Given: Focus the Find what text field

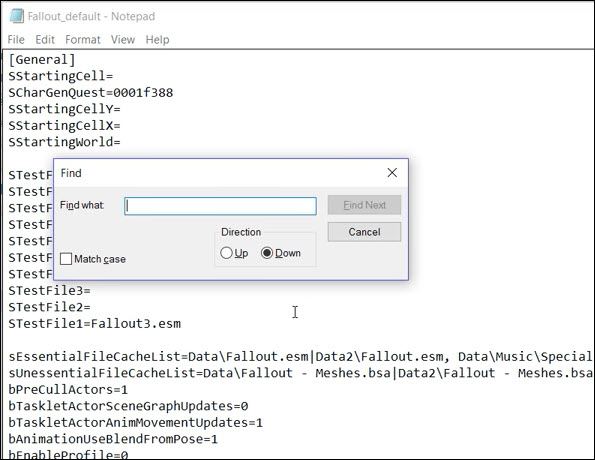Looking at the screenshot, I should click(220, 206).
